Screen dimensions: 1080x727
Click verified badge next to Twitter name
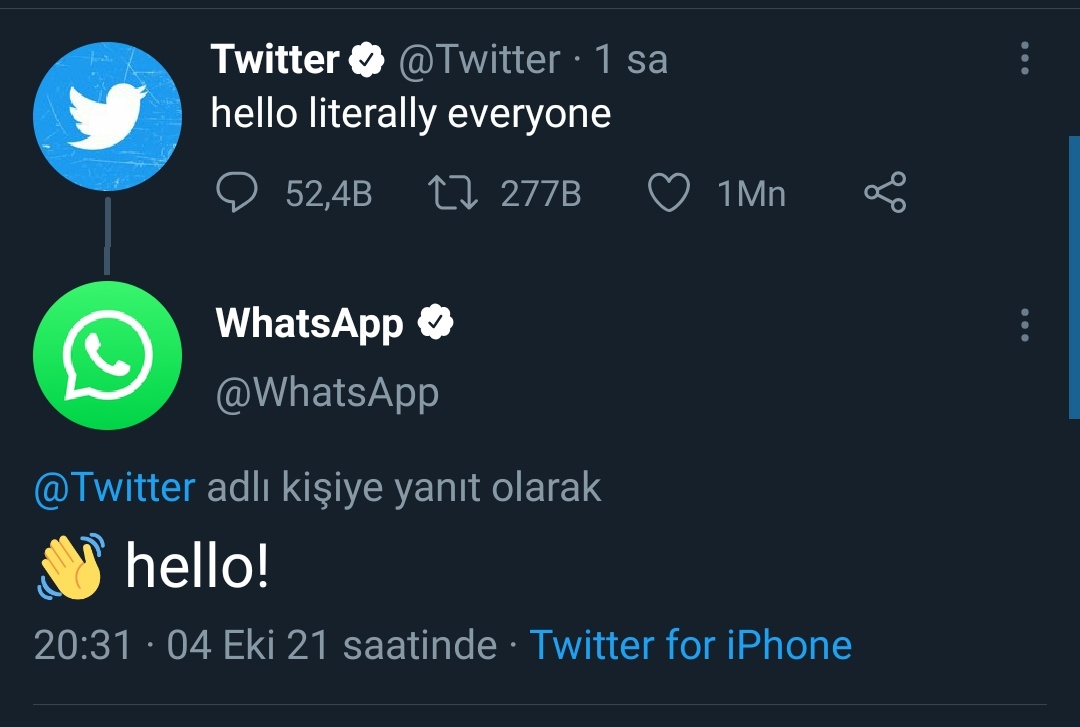(367, 61)
